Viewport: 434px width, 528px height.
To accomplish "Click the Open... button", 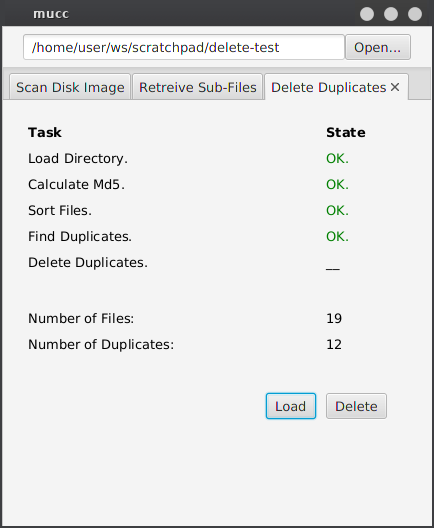I will 378,47.
